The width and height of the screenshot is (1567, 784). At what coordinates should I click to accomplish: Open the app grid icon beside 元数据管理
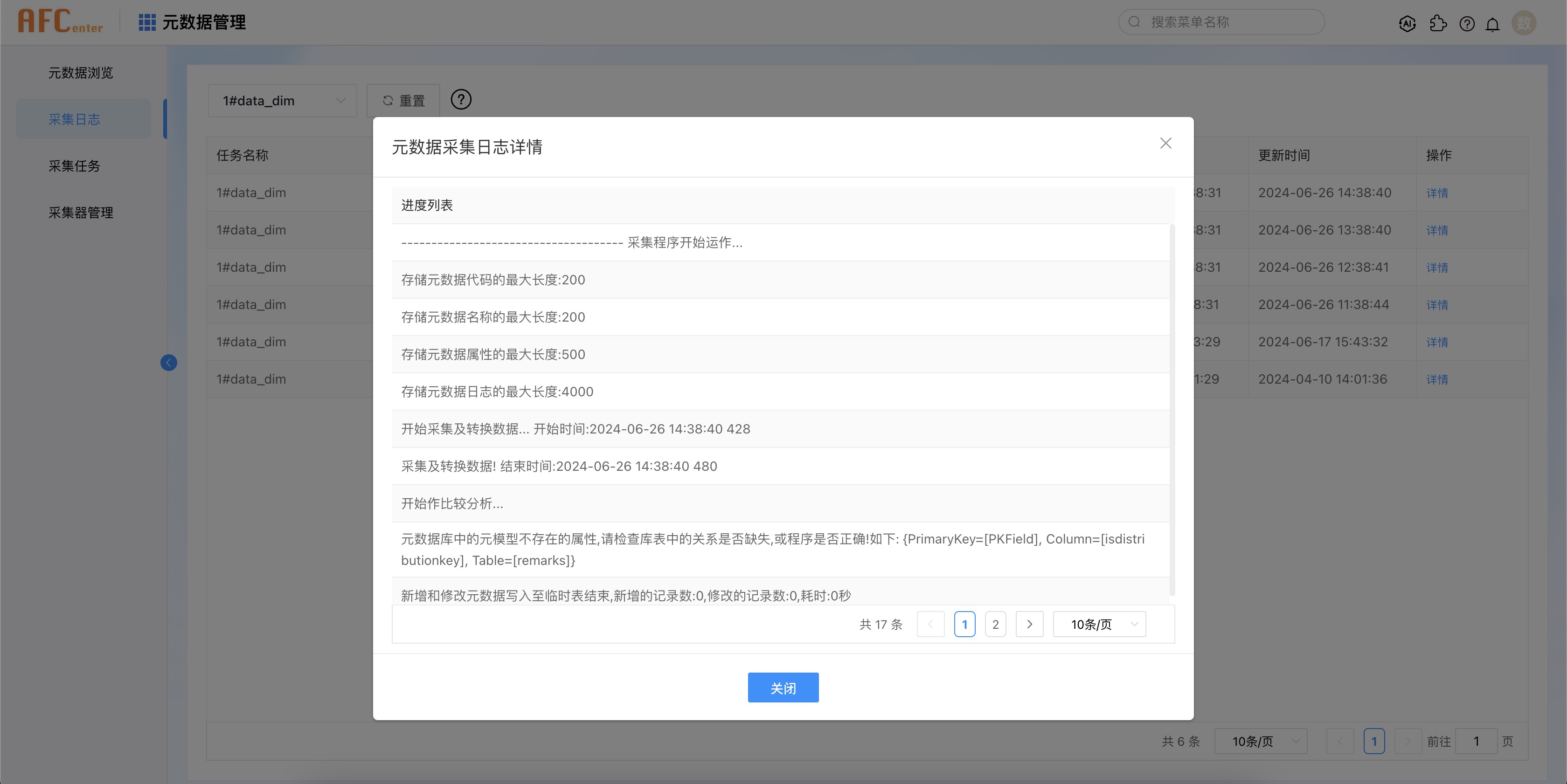(147, 22)
